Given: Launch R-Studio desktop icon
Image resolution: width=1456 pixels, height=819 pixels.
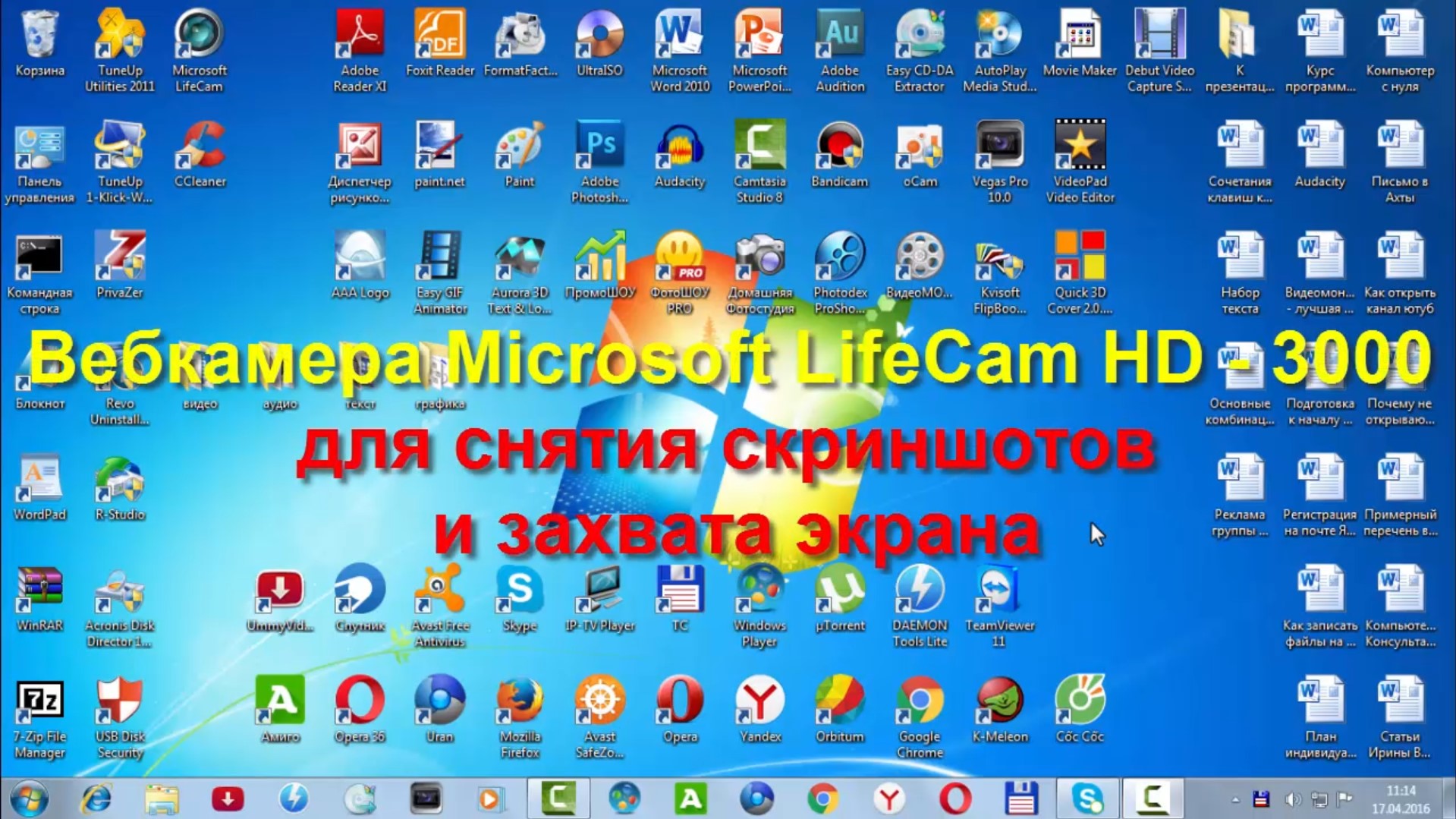Looking at the screenshot, I should tap(120, 488).
